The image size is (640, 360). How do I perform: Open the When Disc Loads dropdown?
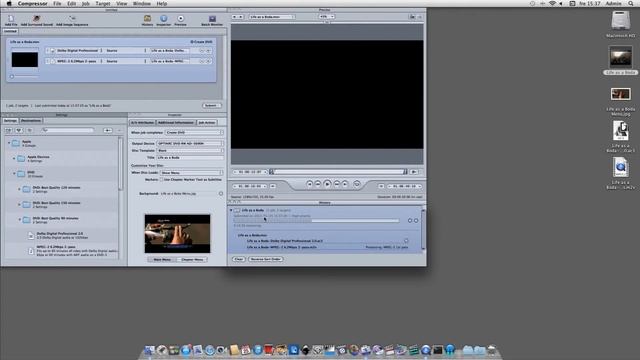coord(191,173)
